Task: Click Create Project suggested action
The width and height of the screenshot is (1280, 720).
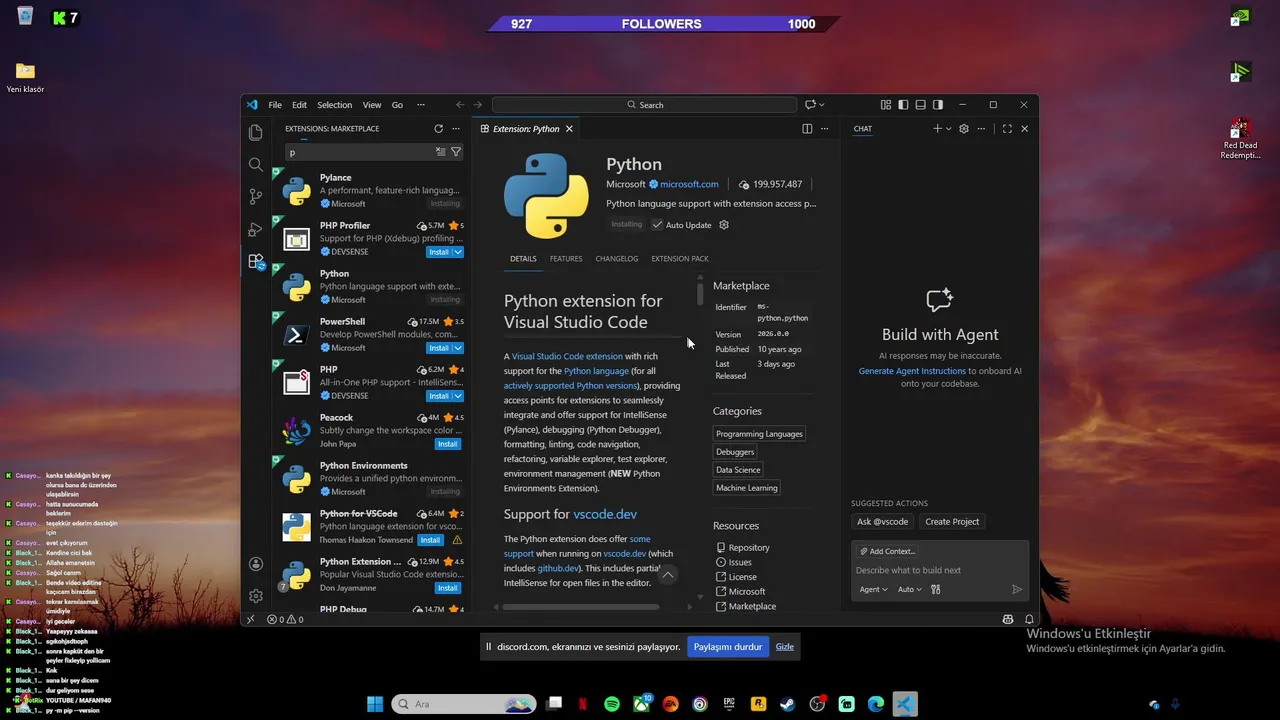Action: point(952,522)
